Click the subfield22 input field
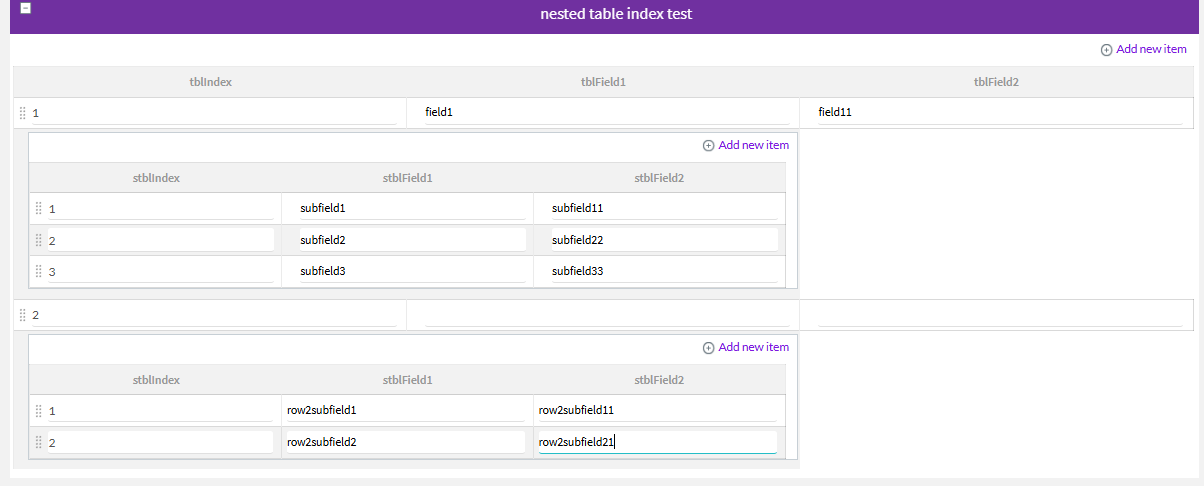This screenshot has height=486, width=1204. (663, 240)
